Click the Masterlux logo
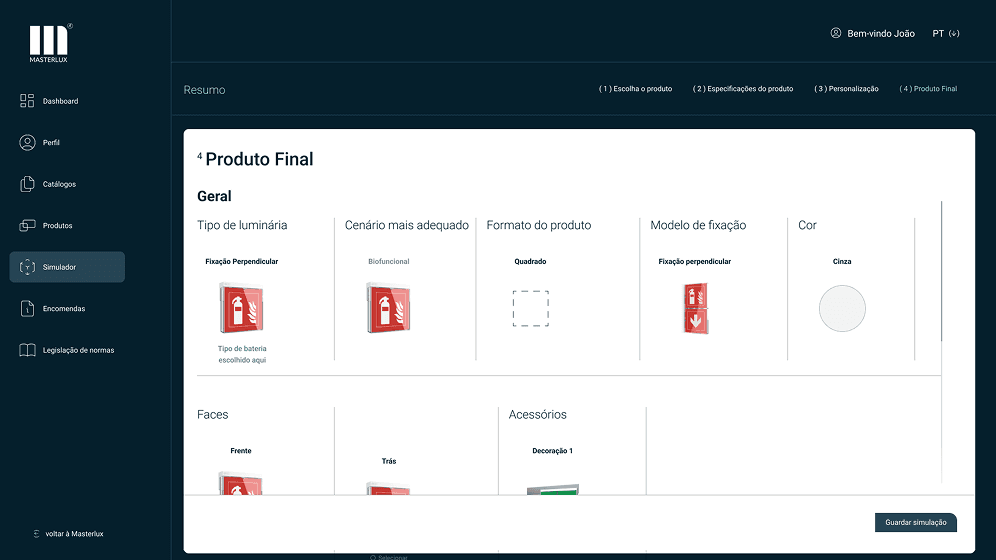 click(x=49, y=44)
